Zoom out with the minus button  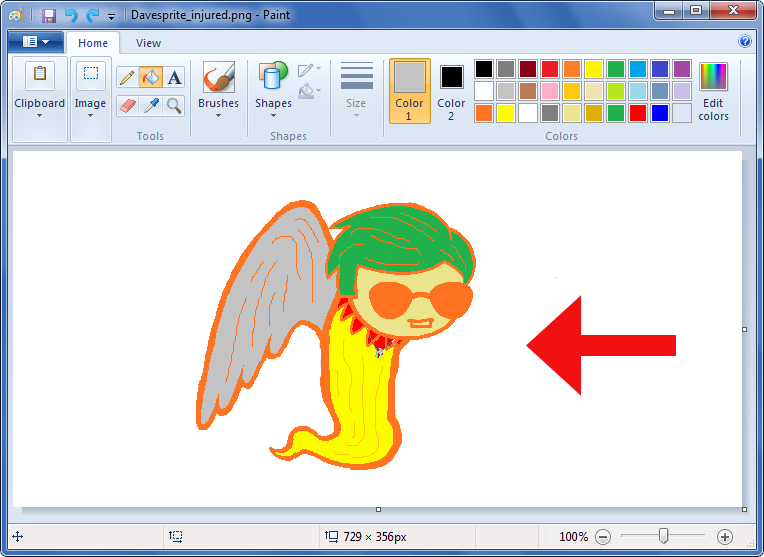click(x=603, y=537)
